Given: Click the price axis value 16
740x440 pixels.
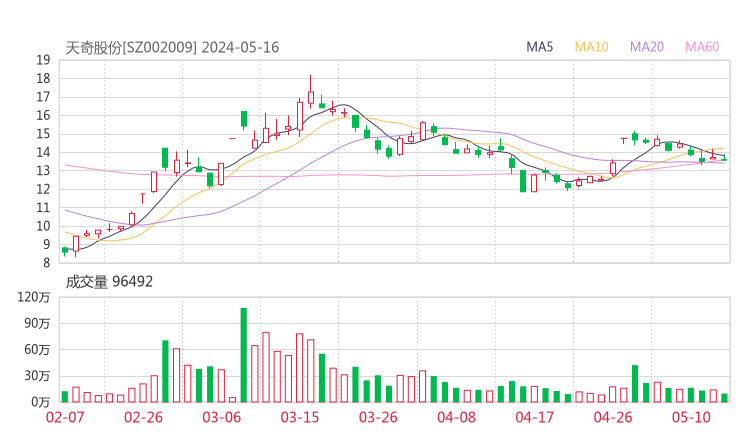Looking at the screenshot, I should [x=43, y=116].
